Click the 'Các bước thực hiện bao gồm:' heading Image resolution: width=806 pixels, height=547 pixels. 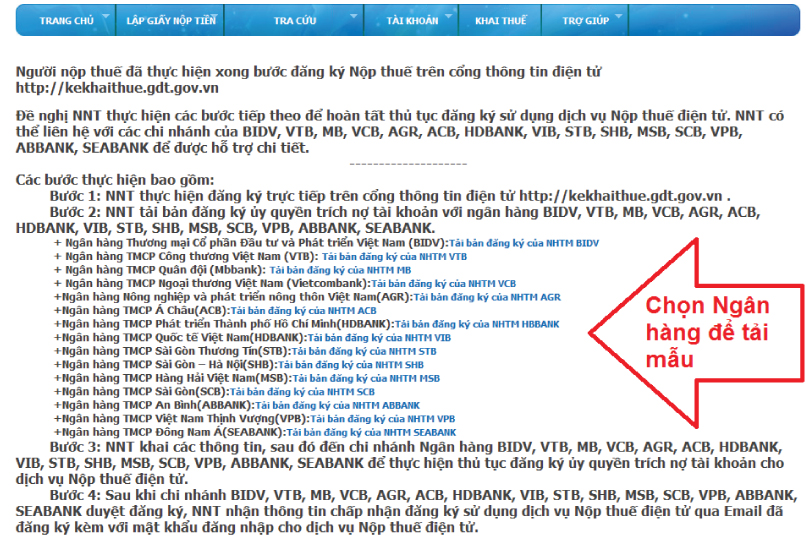coord(115,180)
